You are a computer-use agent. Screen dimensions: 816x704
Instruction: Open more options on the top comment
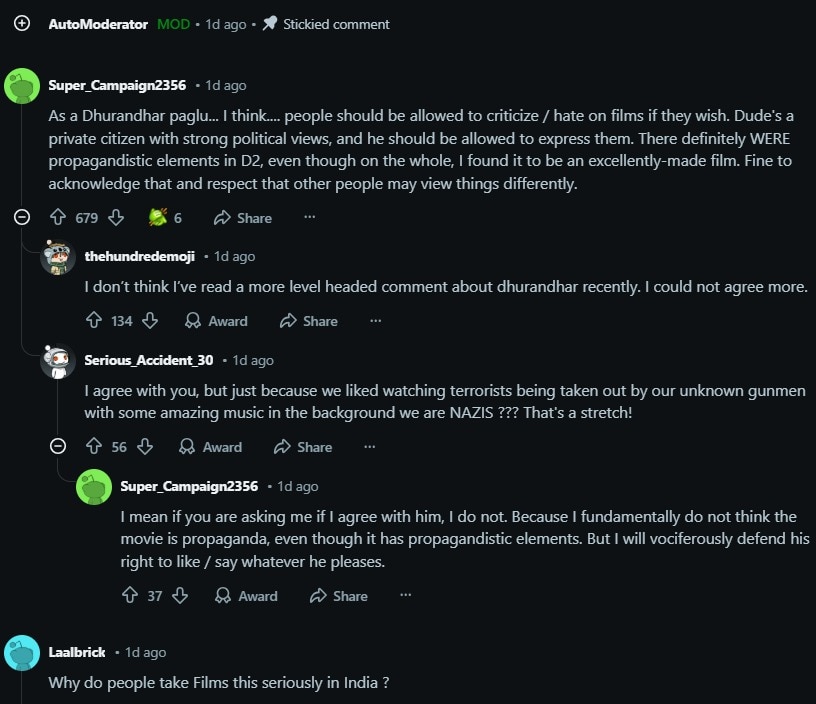tap(310, 216)
